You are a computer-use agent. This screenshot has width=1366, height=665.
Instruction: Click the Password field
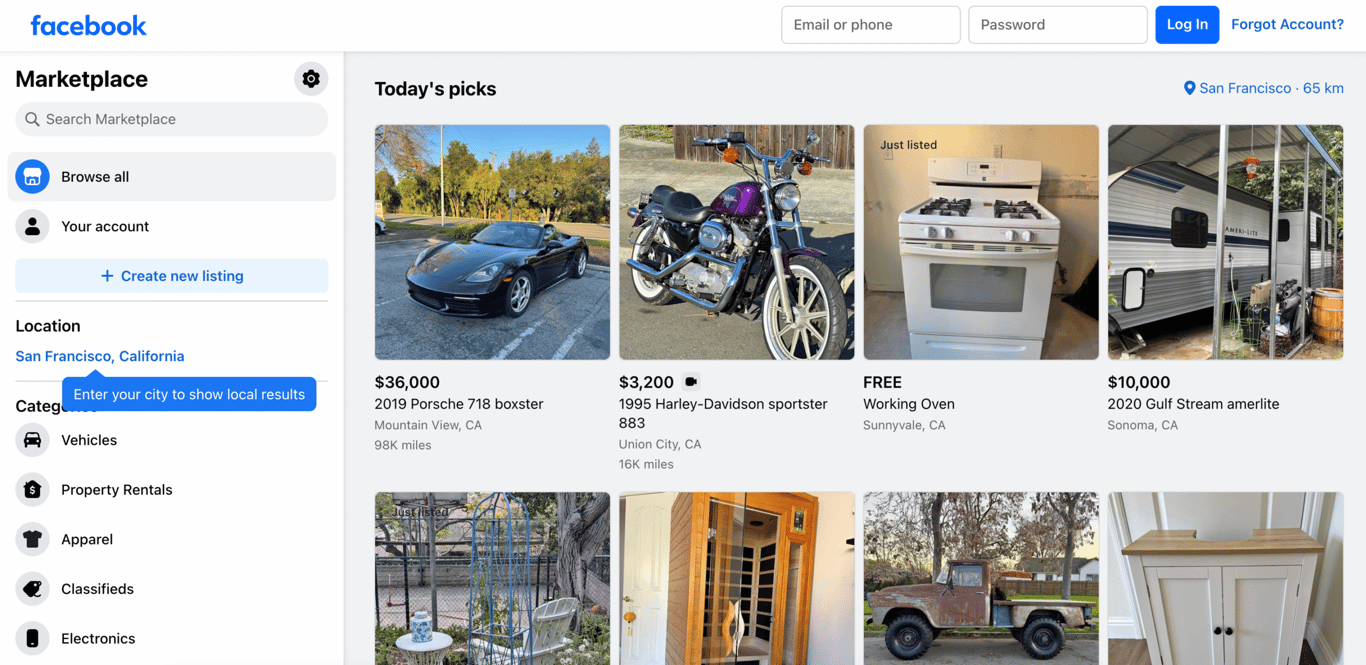(1057, 24)
